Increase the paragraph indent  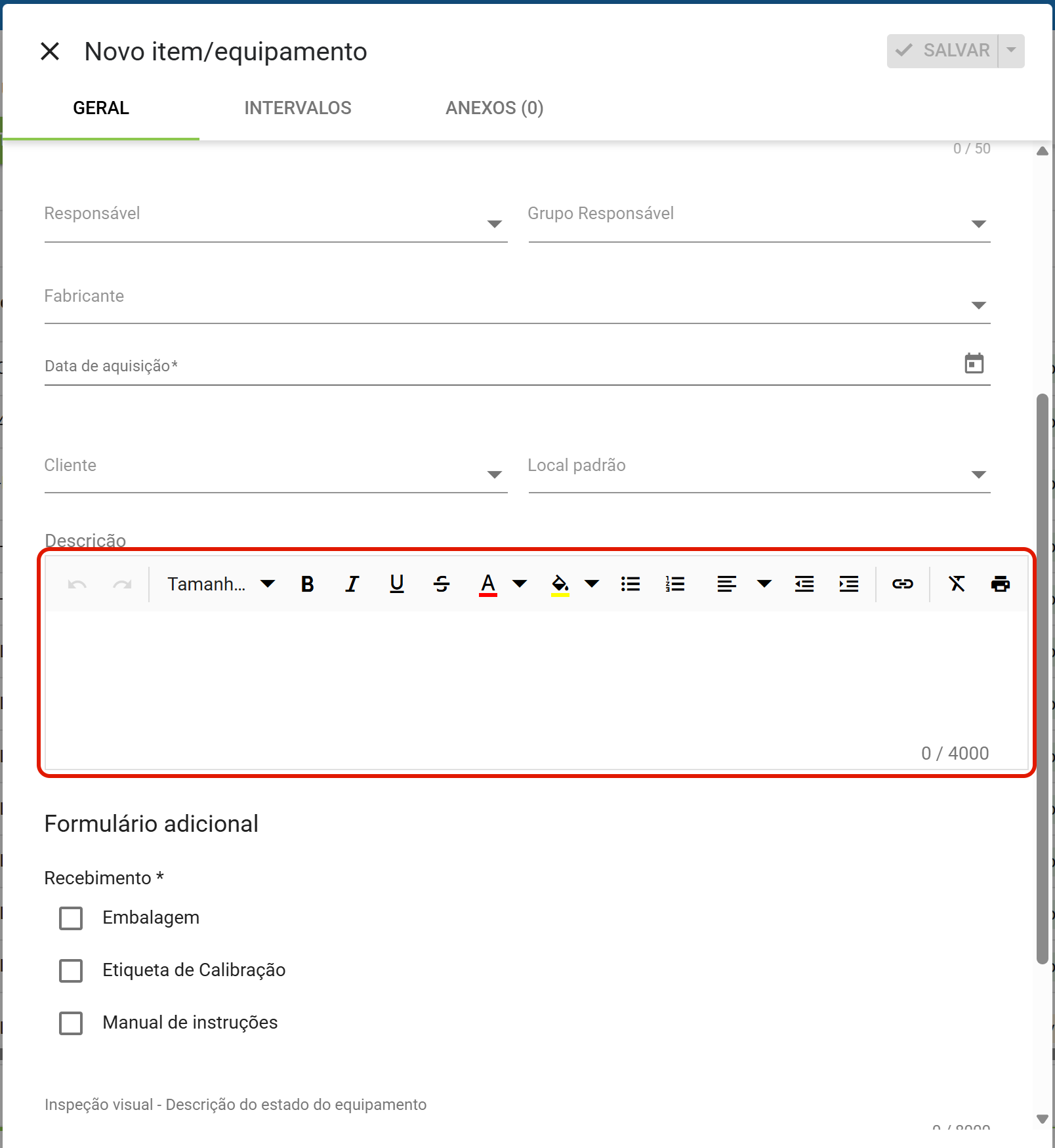[x=849, y=584]
